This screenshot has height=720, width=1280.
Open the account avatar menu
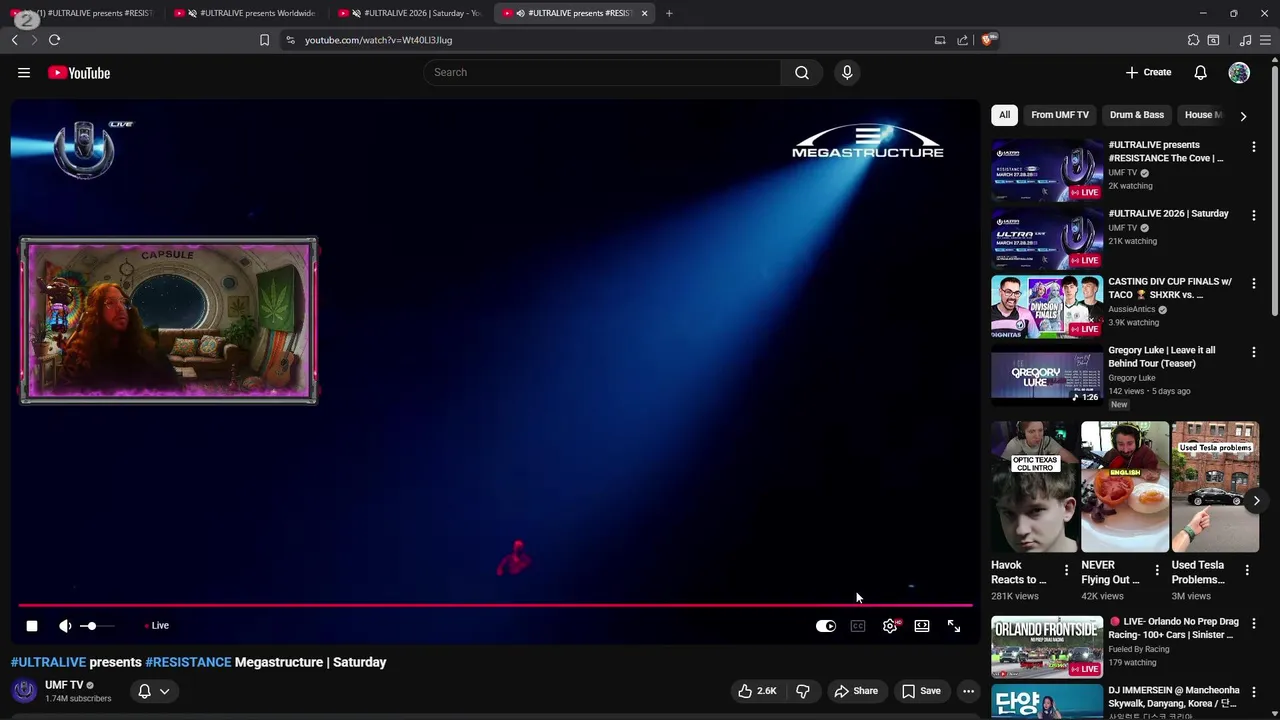coord(1239,72)
